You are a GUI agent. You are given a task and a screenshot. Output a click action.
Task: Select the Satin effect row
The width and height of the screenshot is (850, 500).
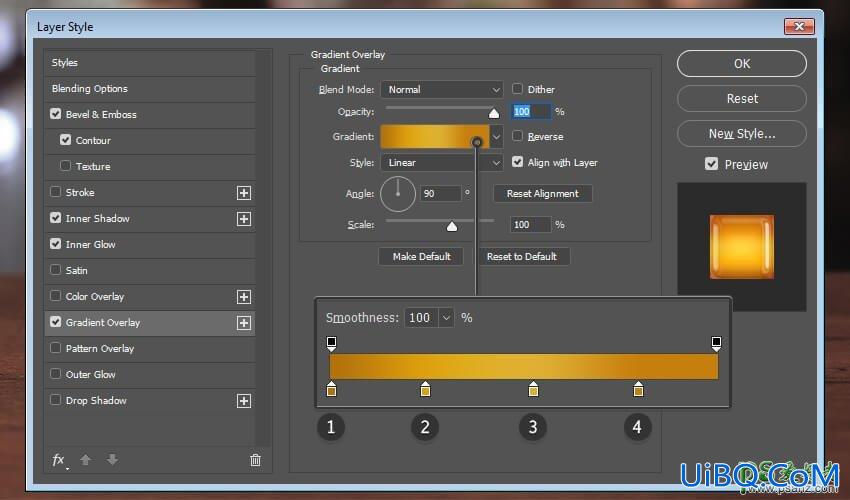coord(150,271)
